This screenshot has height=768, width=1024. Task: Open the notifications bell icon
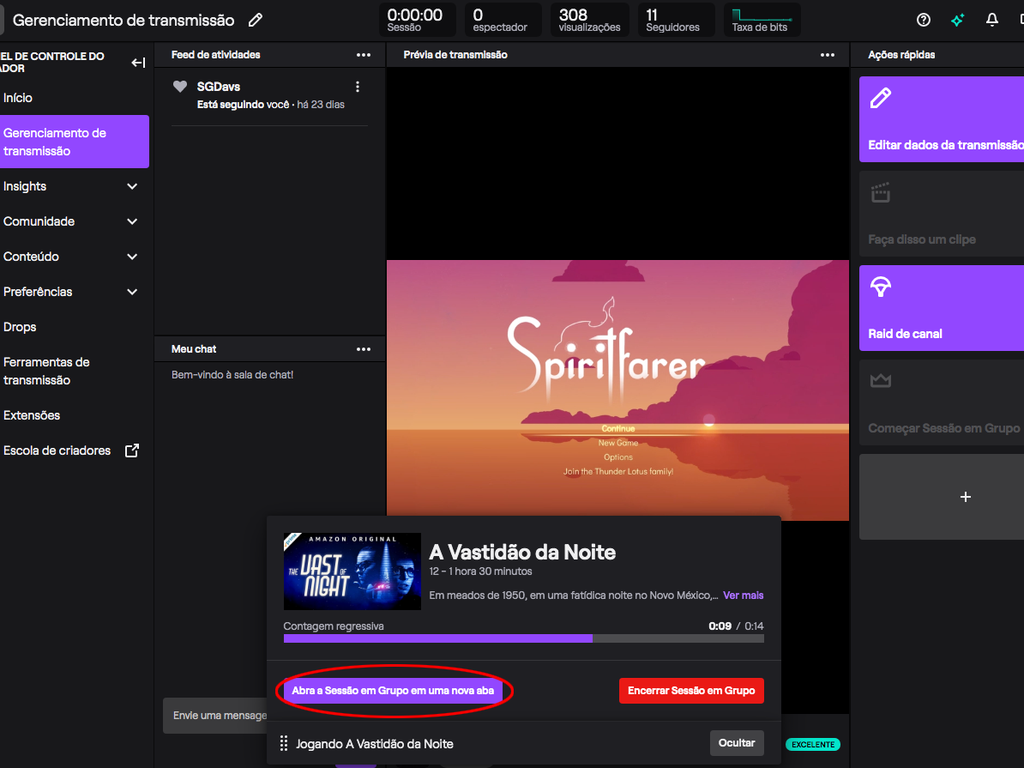[x=991, y=20]
